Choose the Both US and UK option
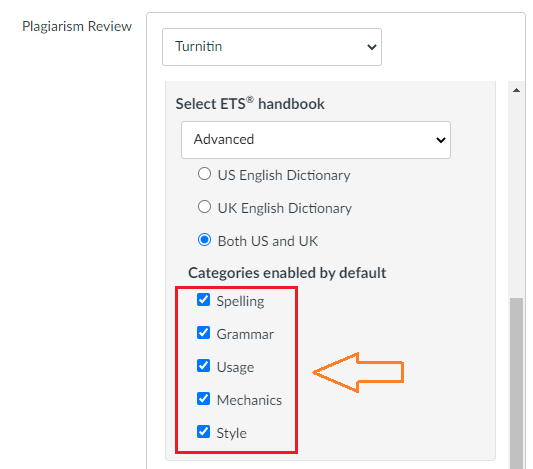Screen dimensions: 533x469 [204, 240]
